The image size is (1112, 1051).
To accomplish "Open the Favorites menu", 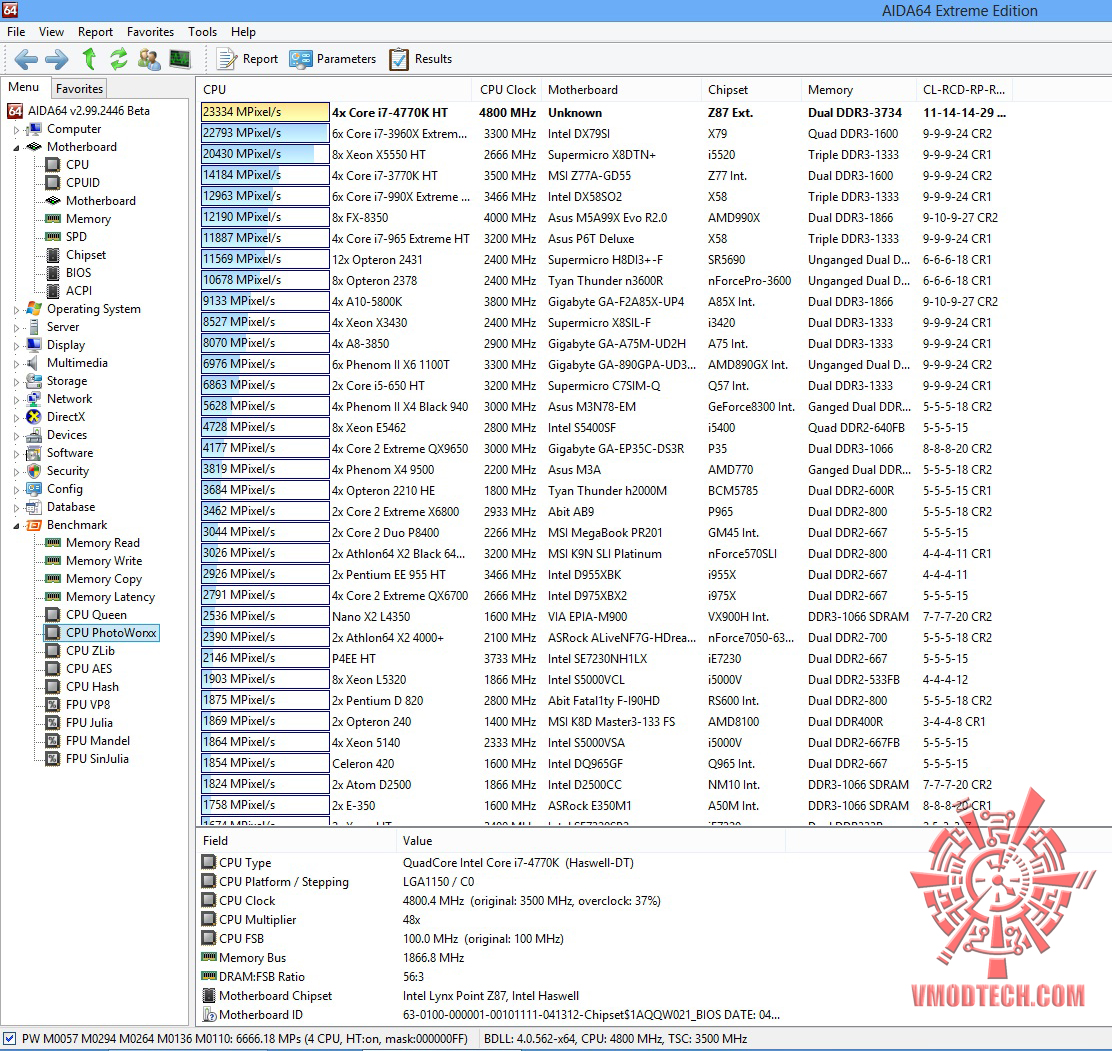I will 150,32.
